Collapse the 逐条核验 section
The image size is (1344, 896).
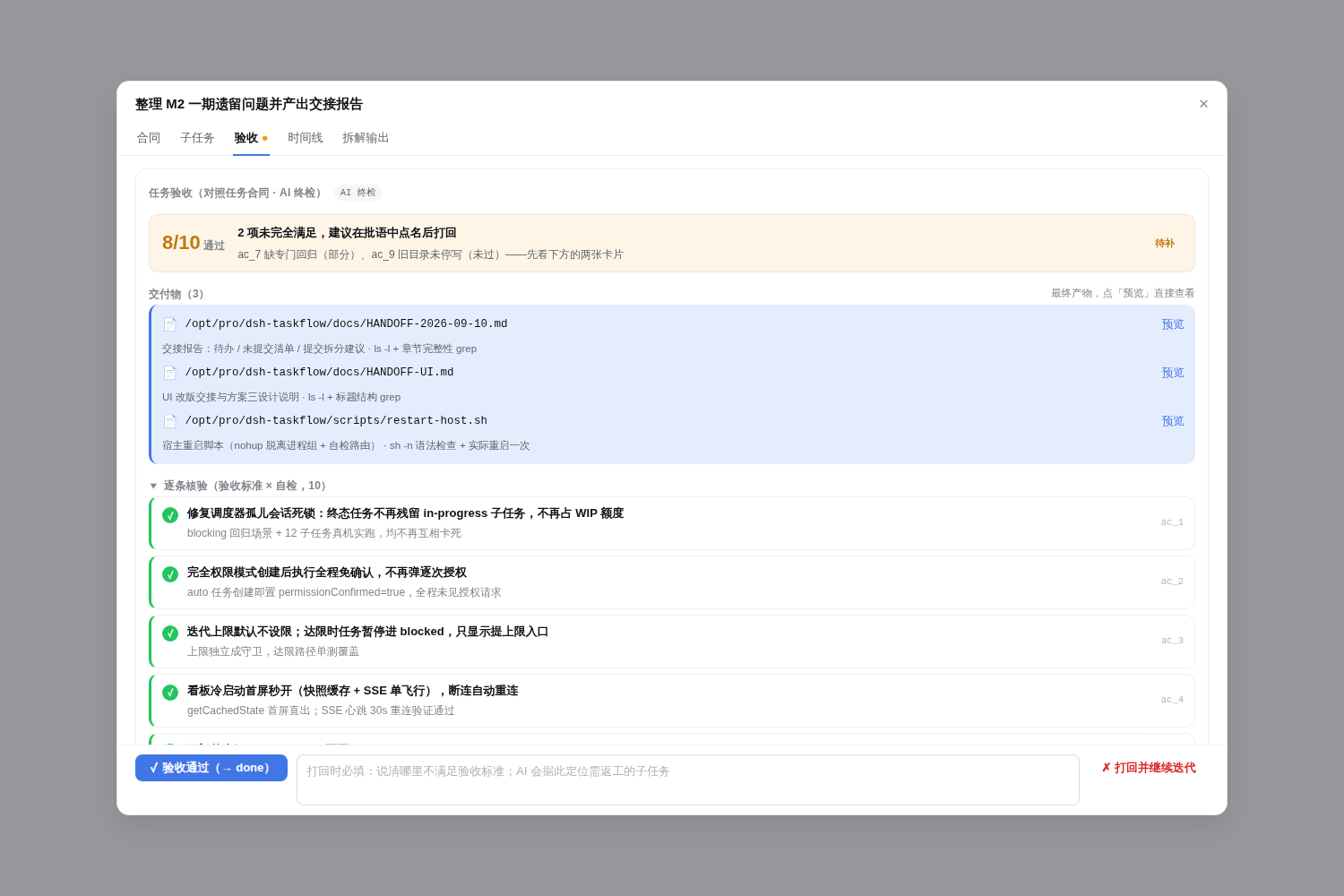153,486
